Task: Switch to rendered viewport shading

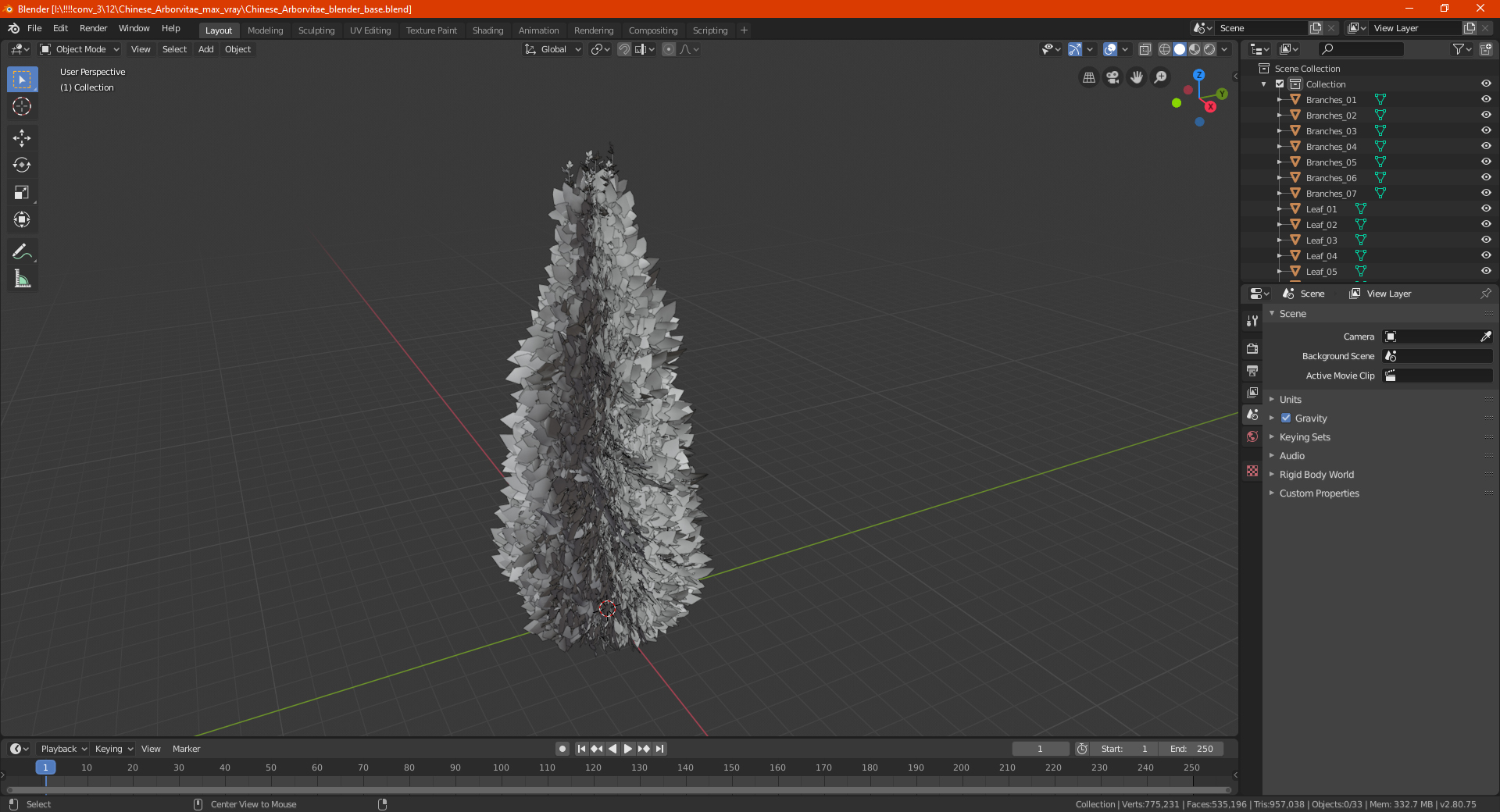Action: pyautogui.click(x=1209, y=49)
